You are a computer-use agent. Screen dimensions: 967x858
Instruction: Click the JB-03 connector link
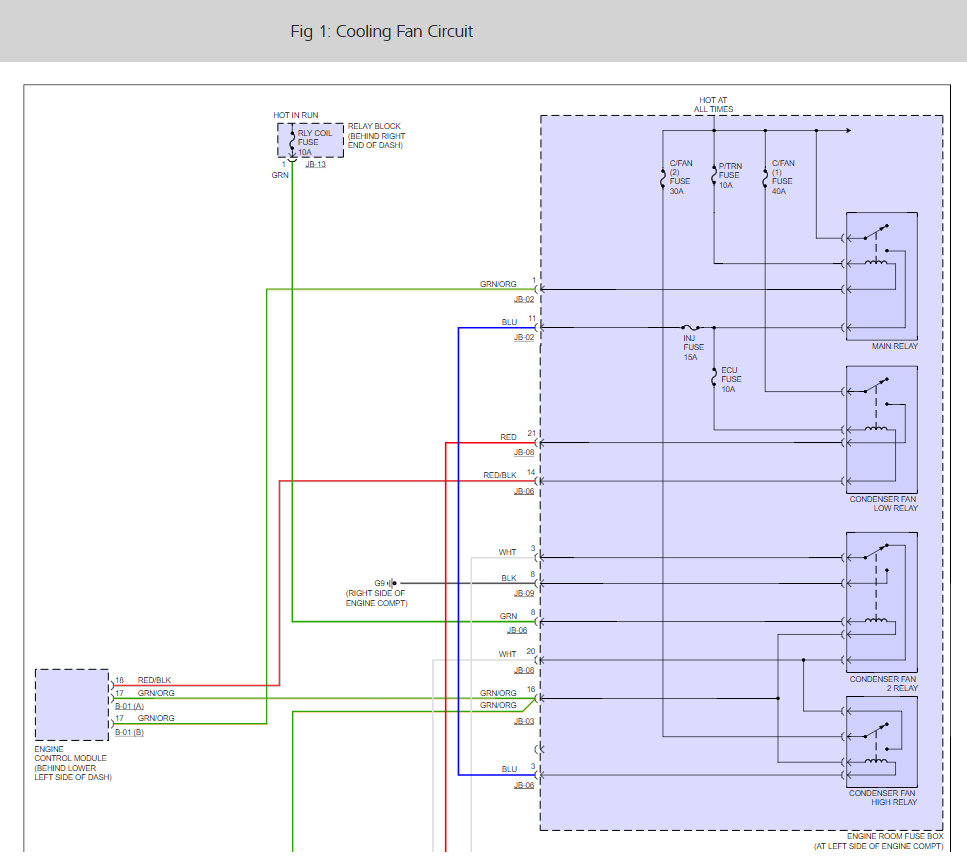point(524,721)
